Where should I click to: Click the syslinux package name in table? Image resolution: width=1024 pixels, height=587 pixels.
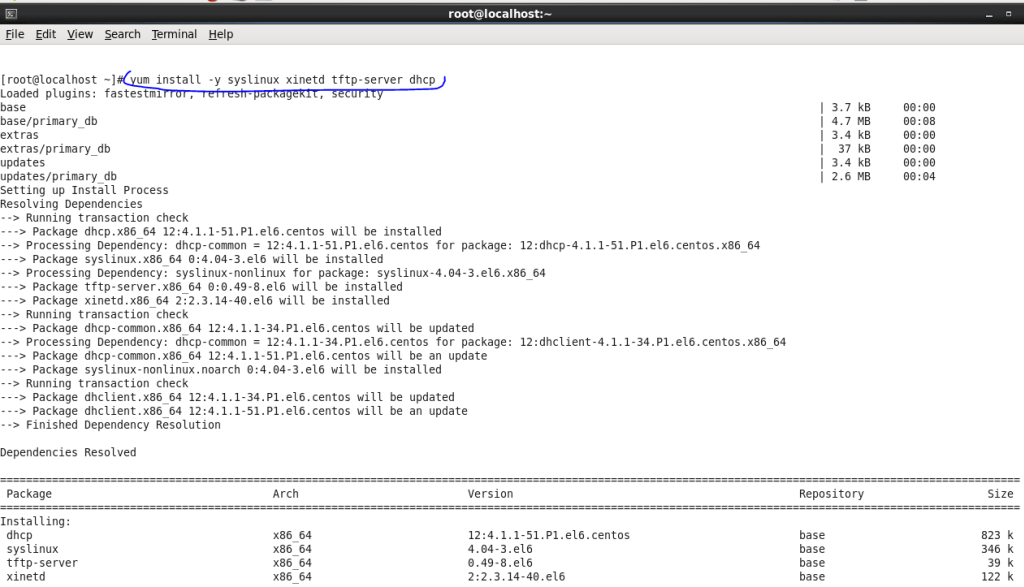point(32,549)
